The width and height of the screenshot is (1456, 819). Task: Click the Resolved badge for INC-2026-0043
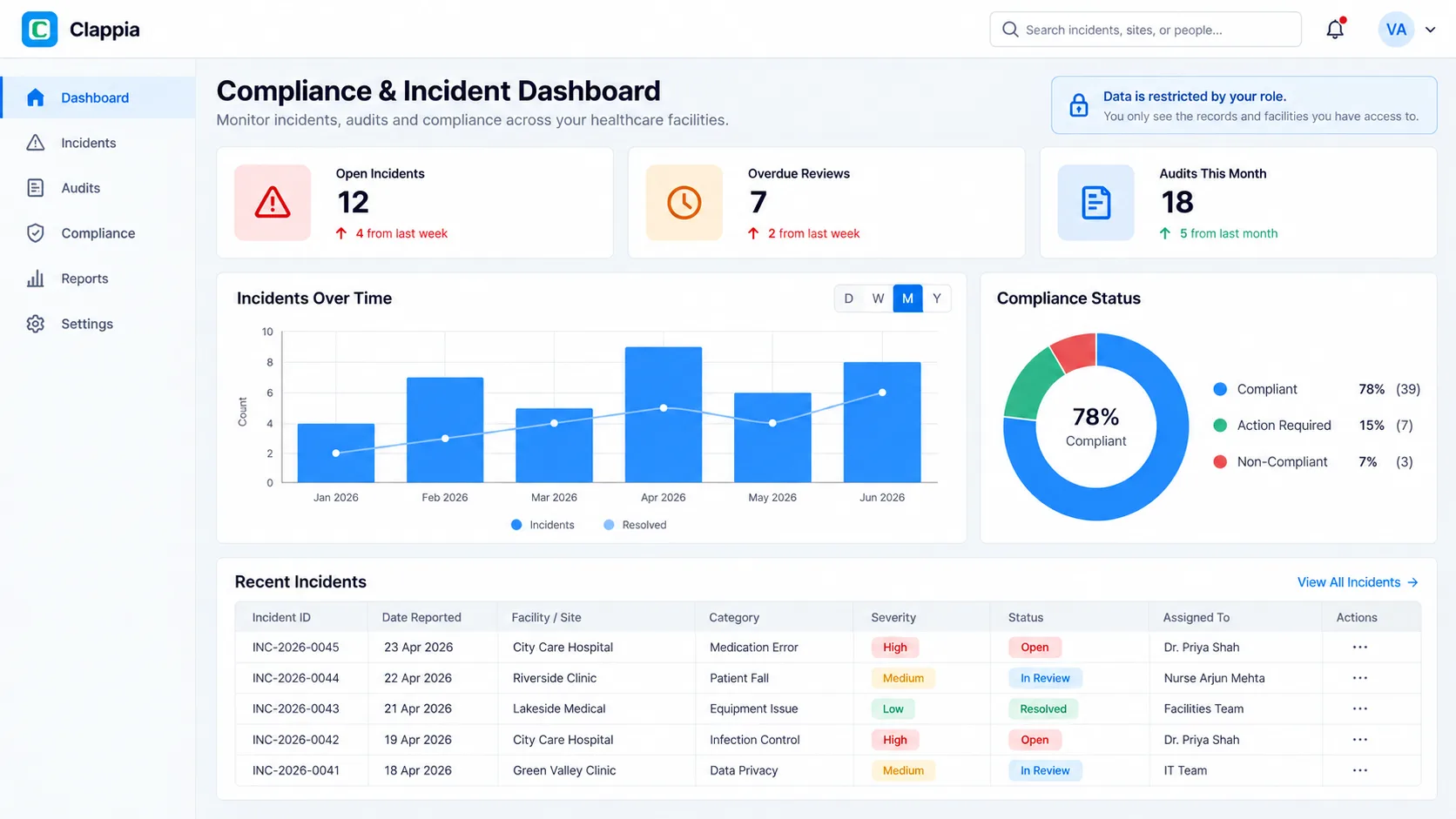(1043, 708)
